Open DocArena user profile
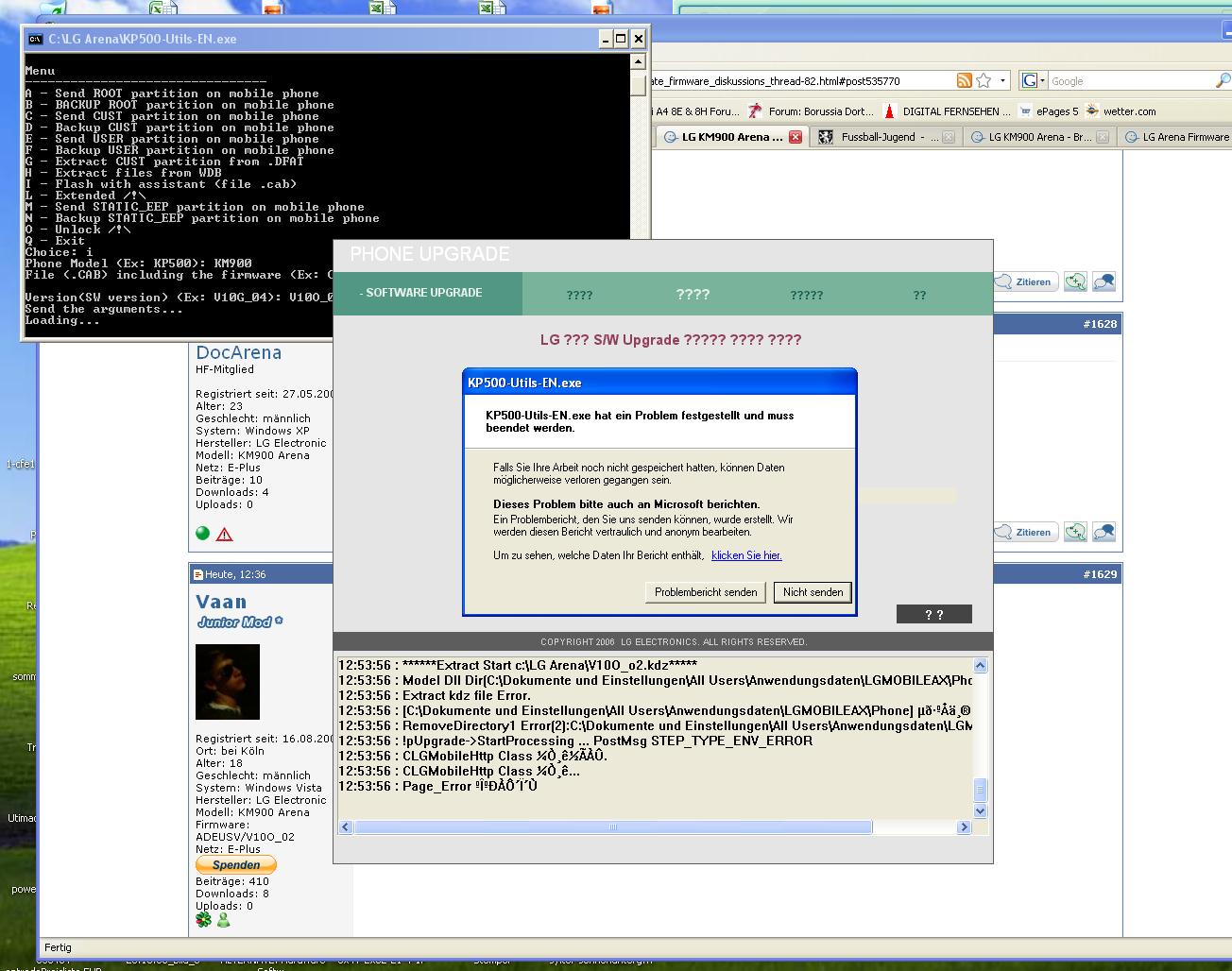Screen dimensions: 1232x971 238,352
